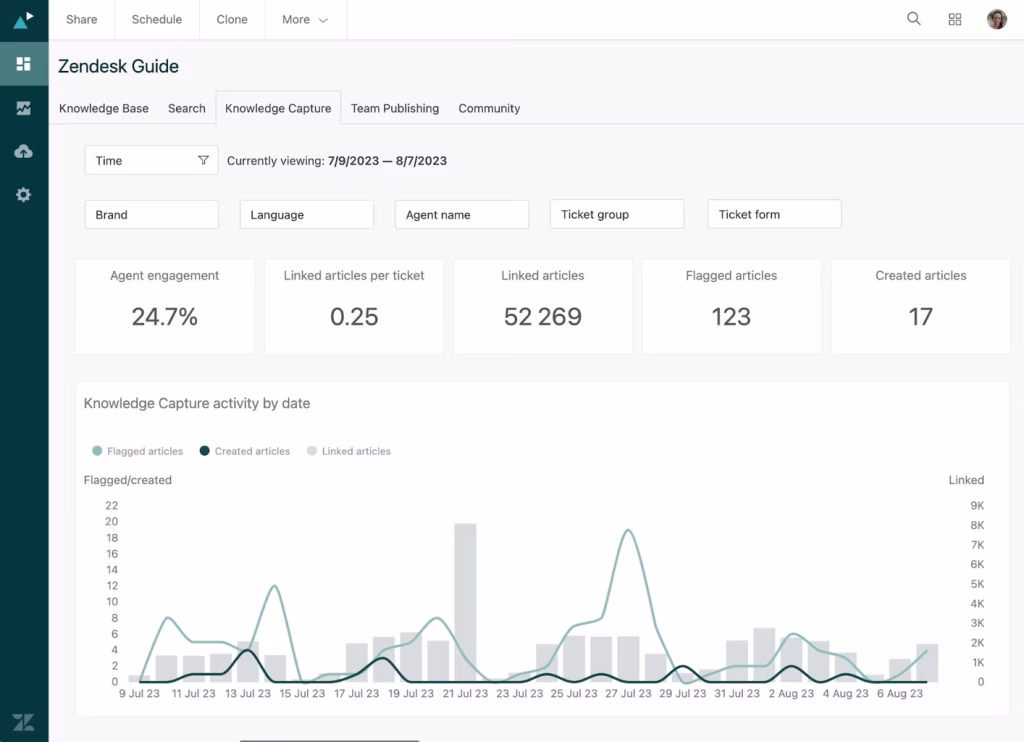Image resolution: width=1024 pixels, height=742 pixels.
Task: Open the Language filter
Action: click(x=306, y=214)
